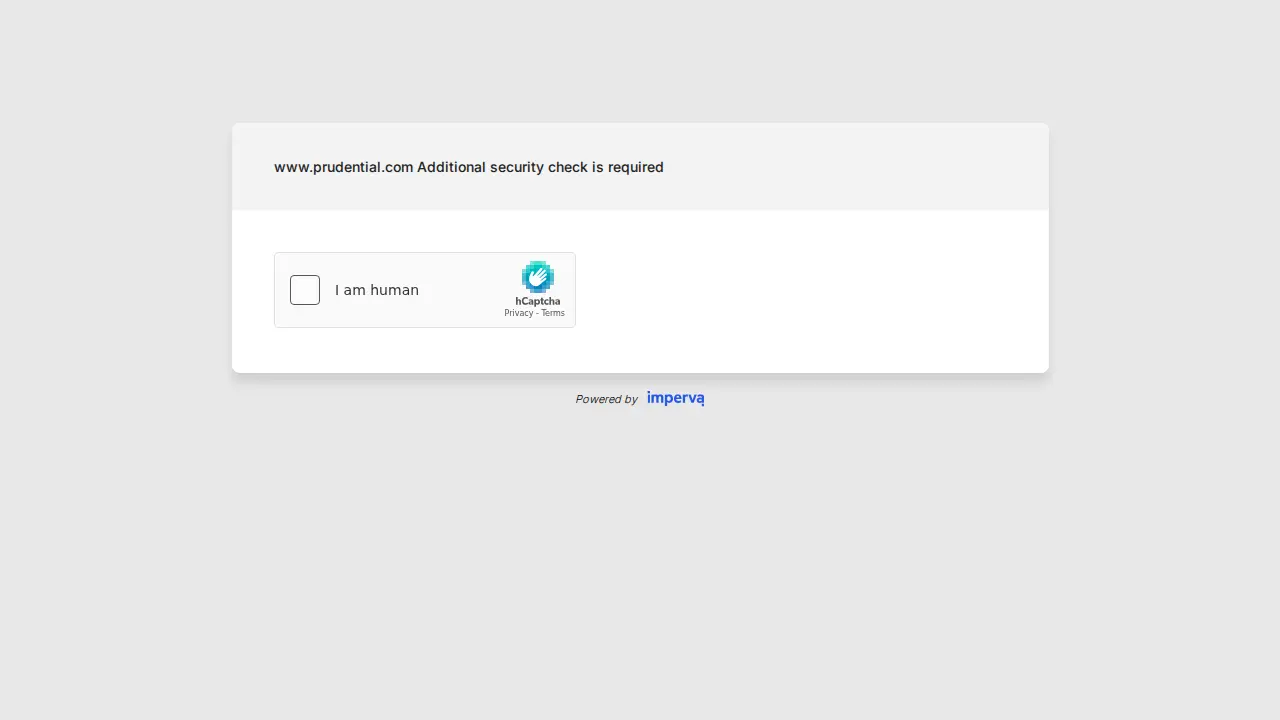Open the hCaptcha Terms link
This screenshot has width=1280, height=720.
click(x=553, y=313)
